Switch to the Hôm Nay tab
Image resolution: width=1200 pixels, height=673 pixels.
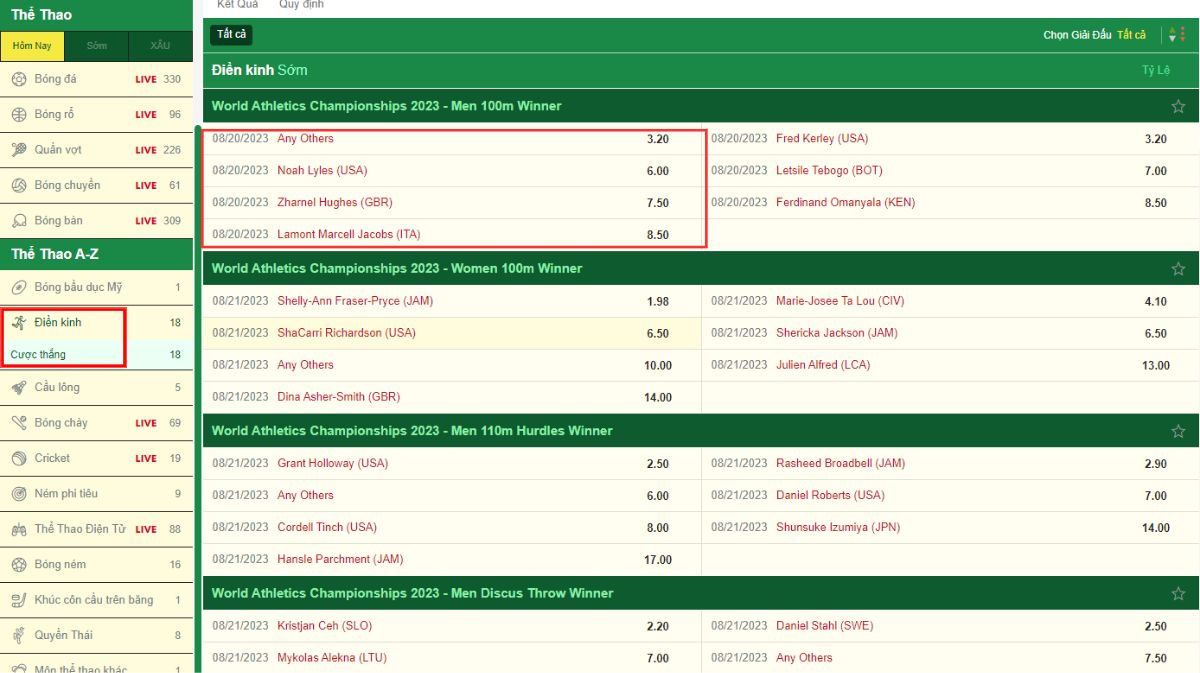[32, 46]
